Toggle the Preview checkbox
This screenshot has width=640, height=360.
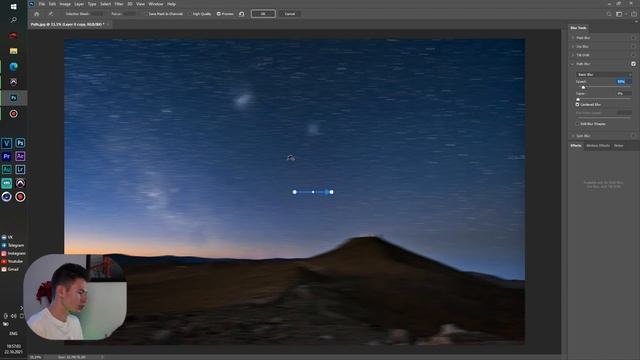point(219,14)
